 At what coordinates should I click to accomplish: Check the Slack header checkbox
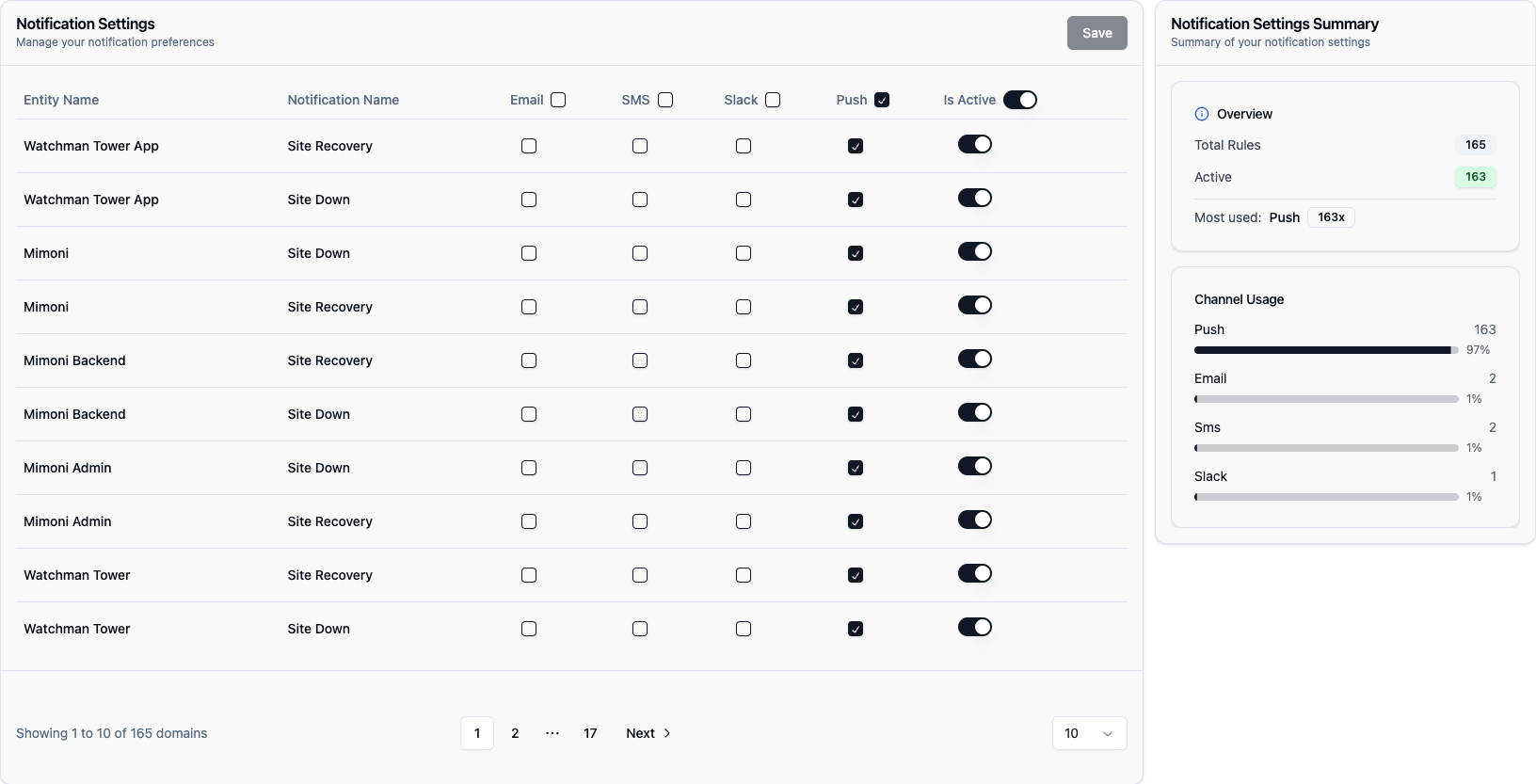pyautogui.click(x=773, y=100)
